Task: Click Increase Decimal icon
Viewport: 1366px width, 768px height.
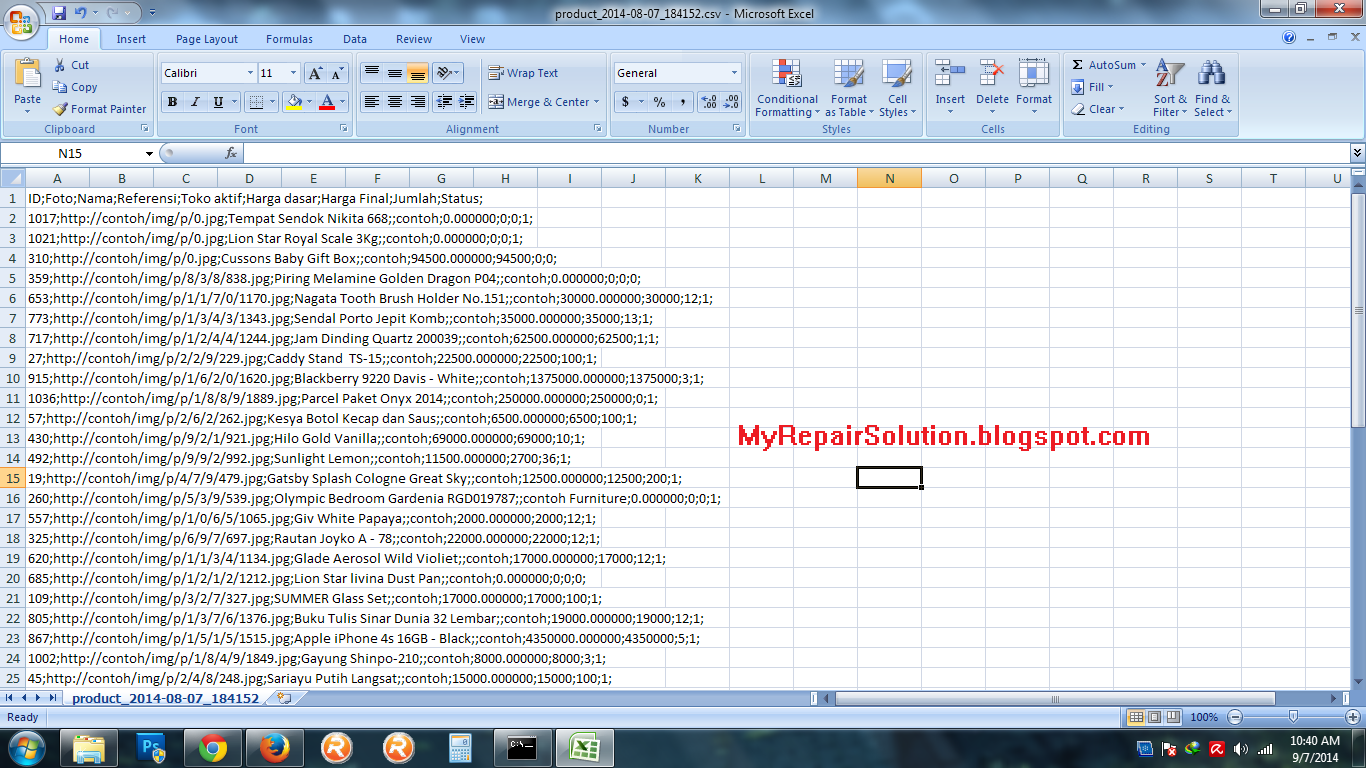Action: coord(708,102)
